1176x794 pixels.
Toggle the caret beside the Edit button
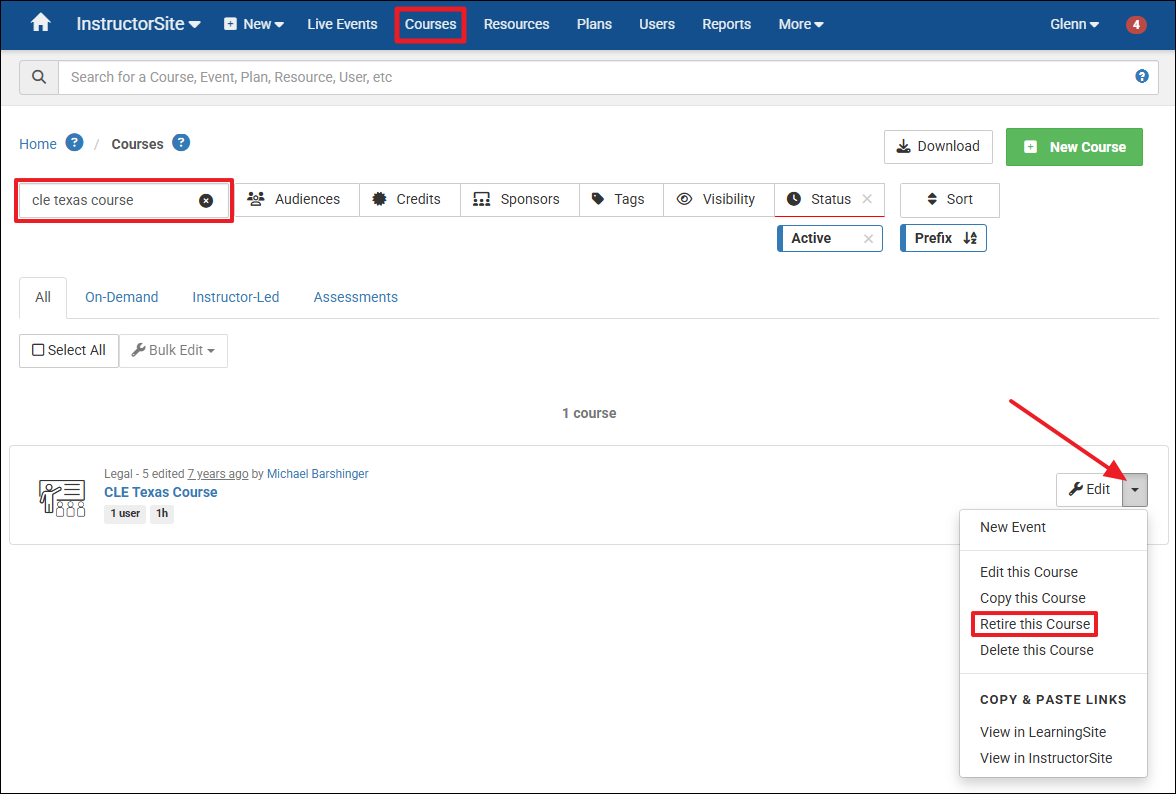pyautogui.click(x=1135, y=490)
